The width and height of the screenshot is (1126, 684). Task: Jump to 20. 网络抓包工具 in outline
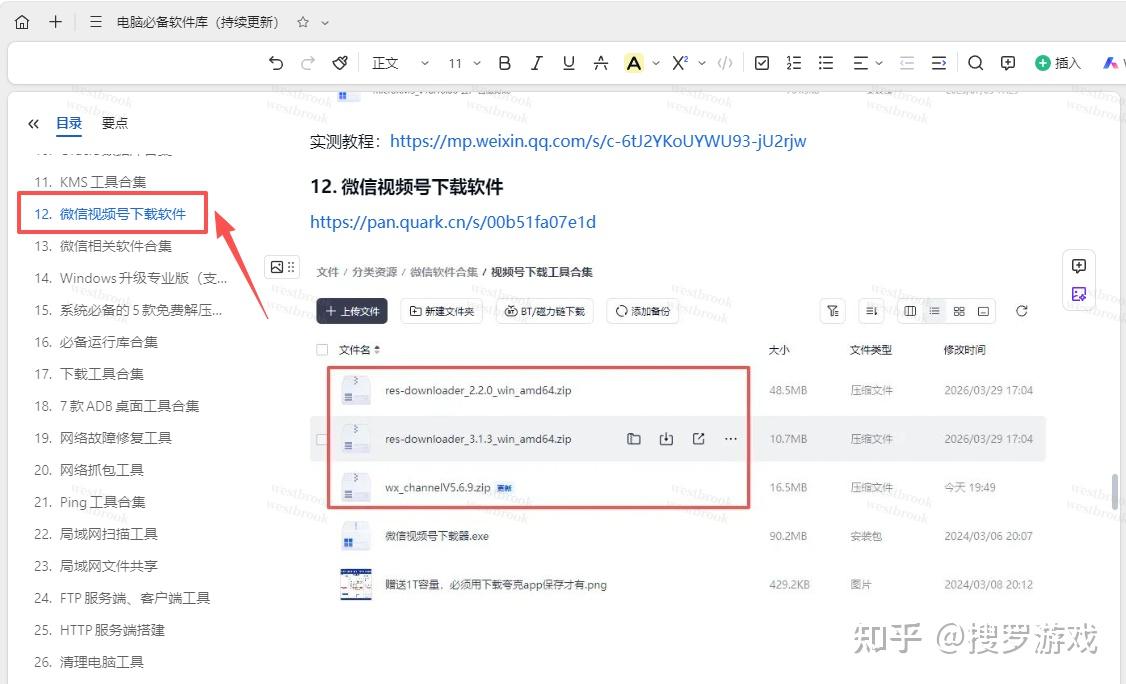point(89,470)
